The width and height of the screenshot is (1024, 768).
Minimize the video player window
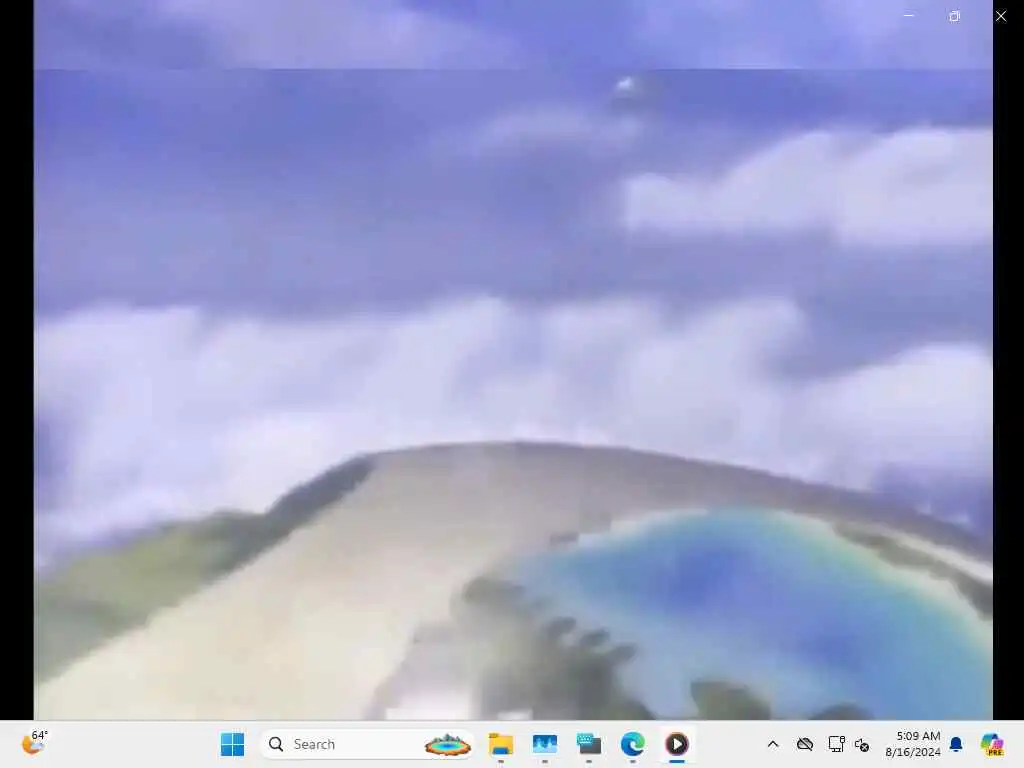click(908, 15)
